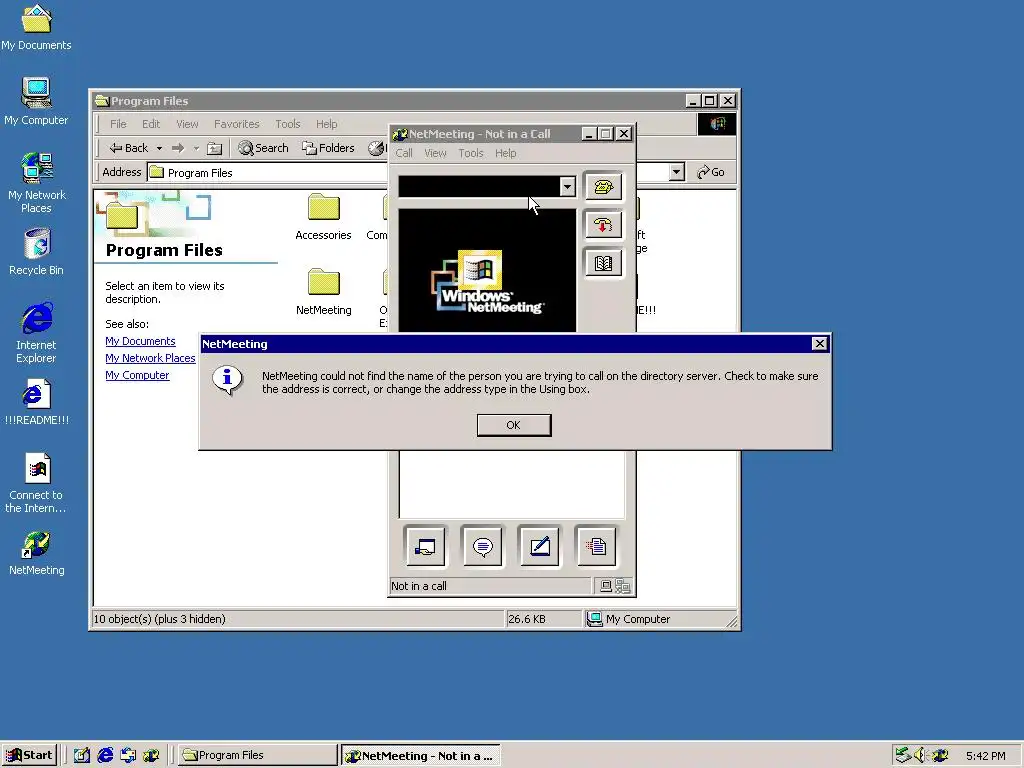1024x768 pixels.
Task: Click the 5:42 PM clock
Action: tap(985, 756)
